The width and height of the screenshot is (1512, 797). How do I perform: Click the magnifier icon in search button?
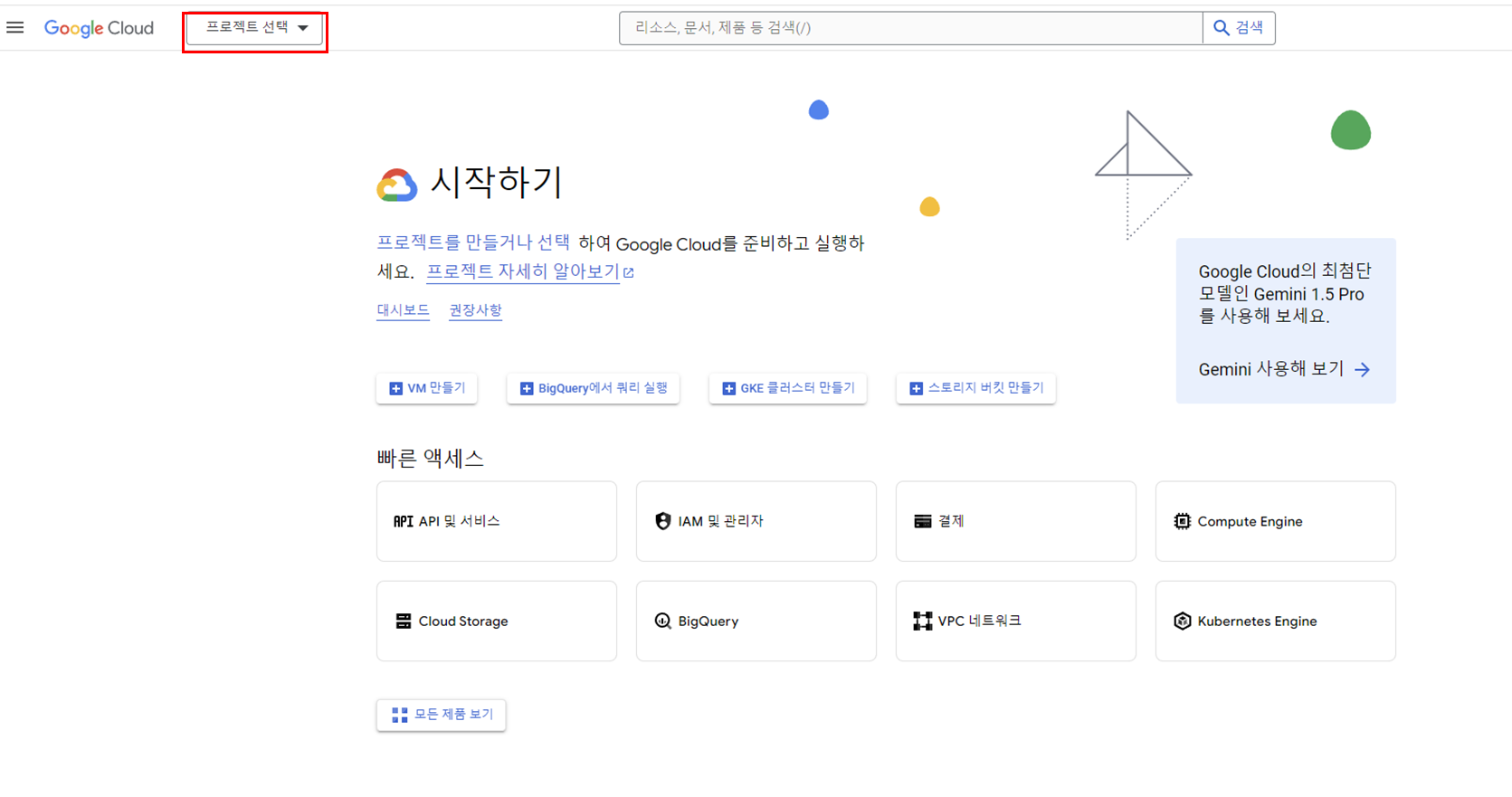click(1221, 28)
